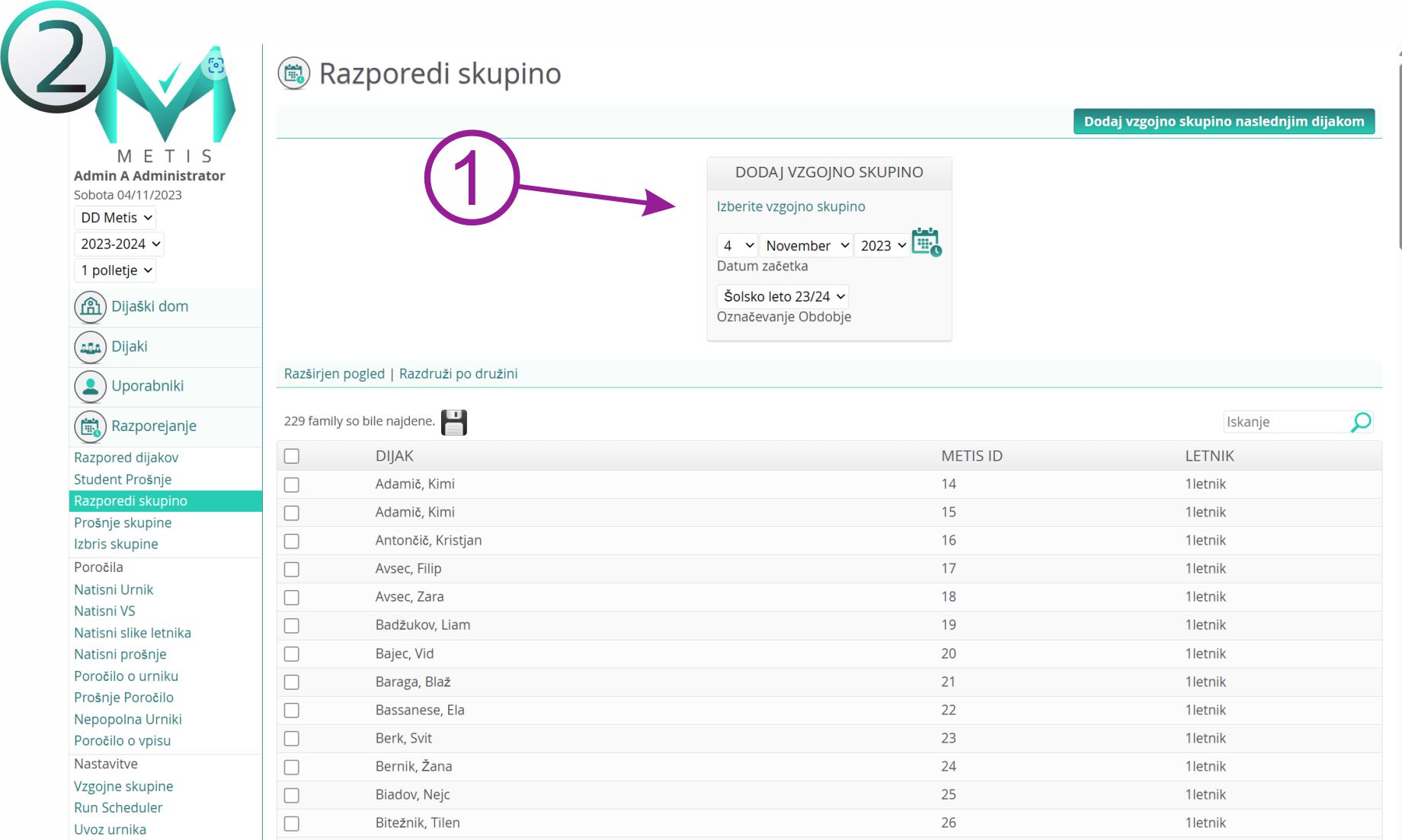This screenshot has height=840, width=1402.
Task: Select the checkbox for Baraga, Blaž
Action: [292, 682]
